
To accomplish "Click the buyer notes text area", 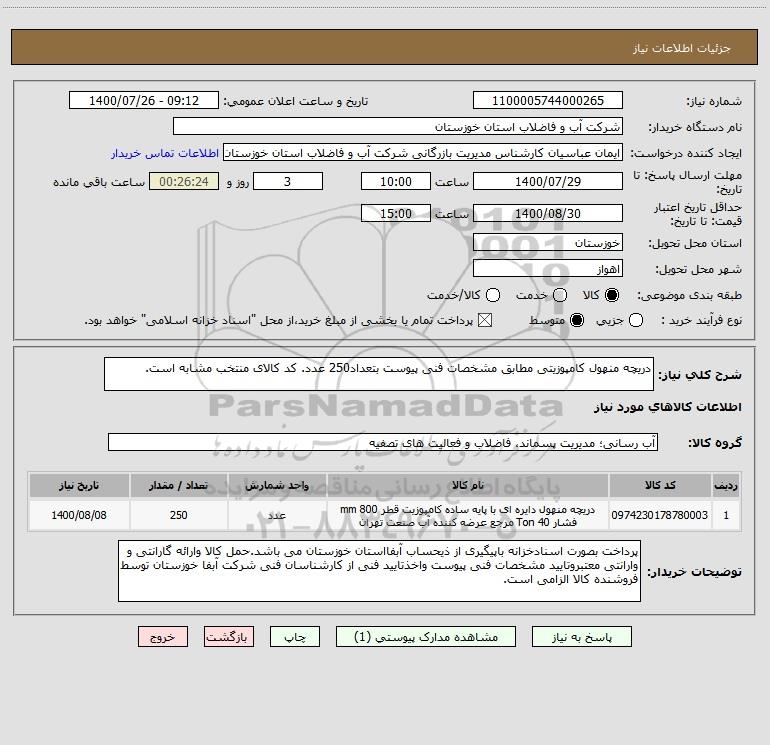I will (x=379, y=571).
